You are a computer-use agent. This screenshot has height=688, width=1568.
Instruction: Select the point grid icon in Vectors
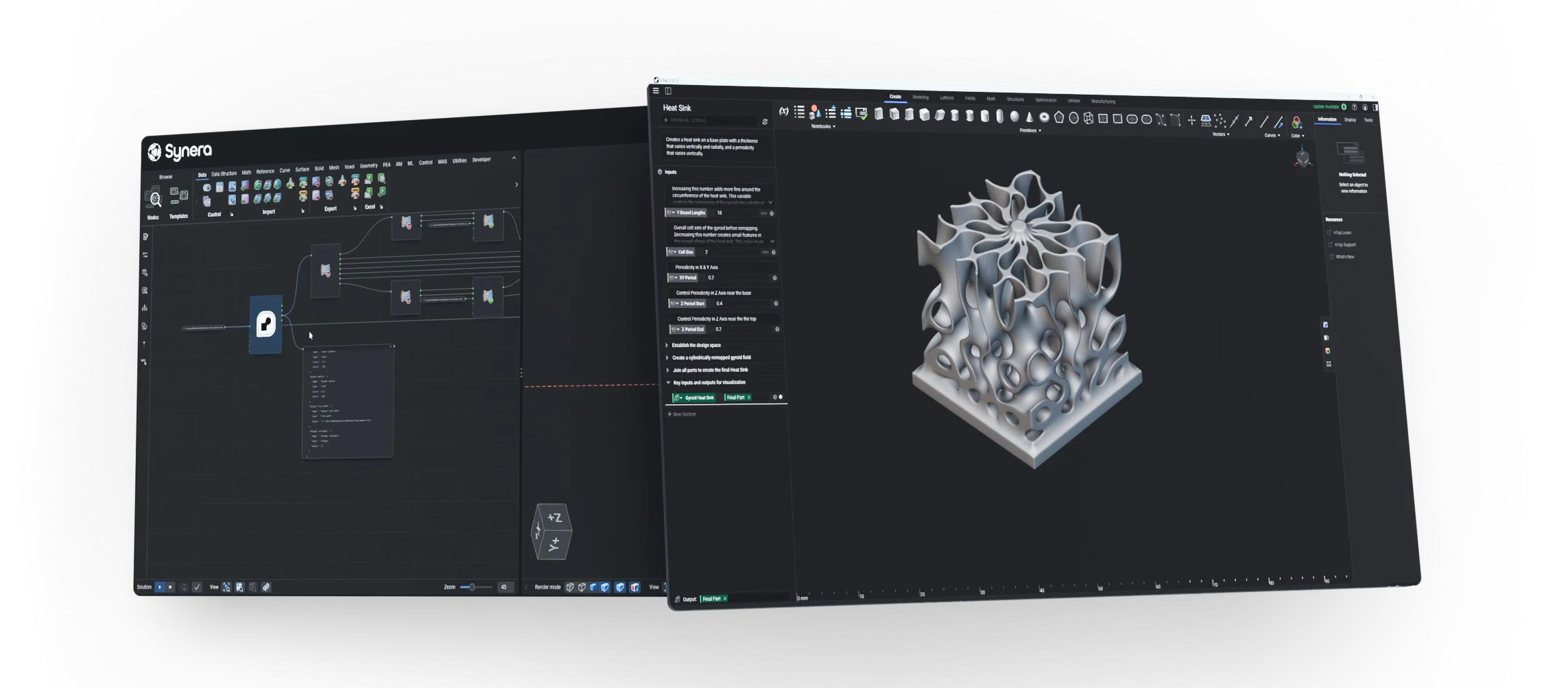[x=1206, y=121]
